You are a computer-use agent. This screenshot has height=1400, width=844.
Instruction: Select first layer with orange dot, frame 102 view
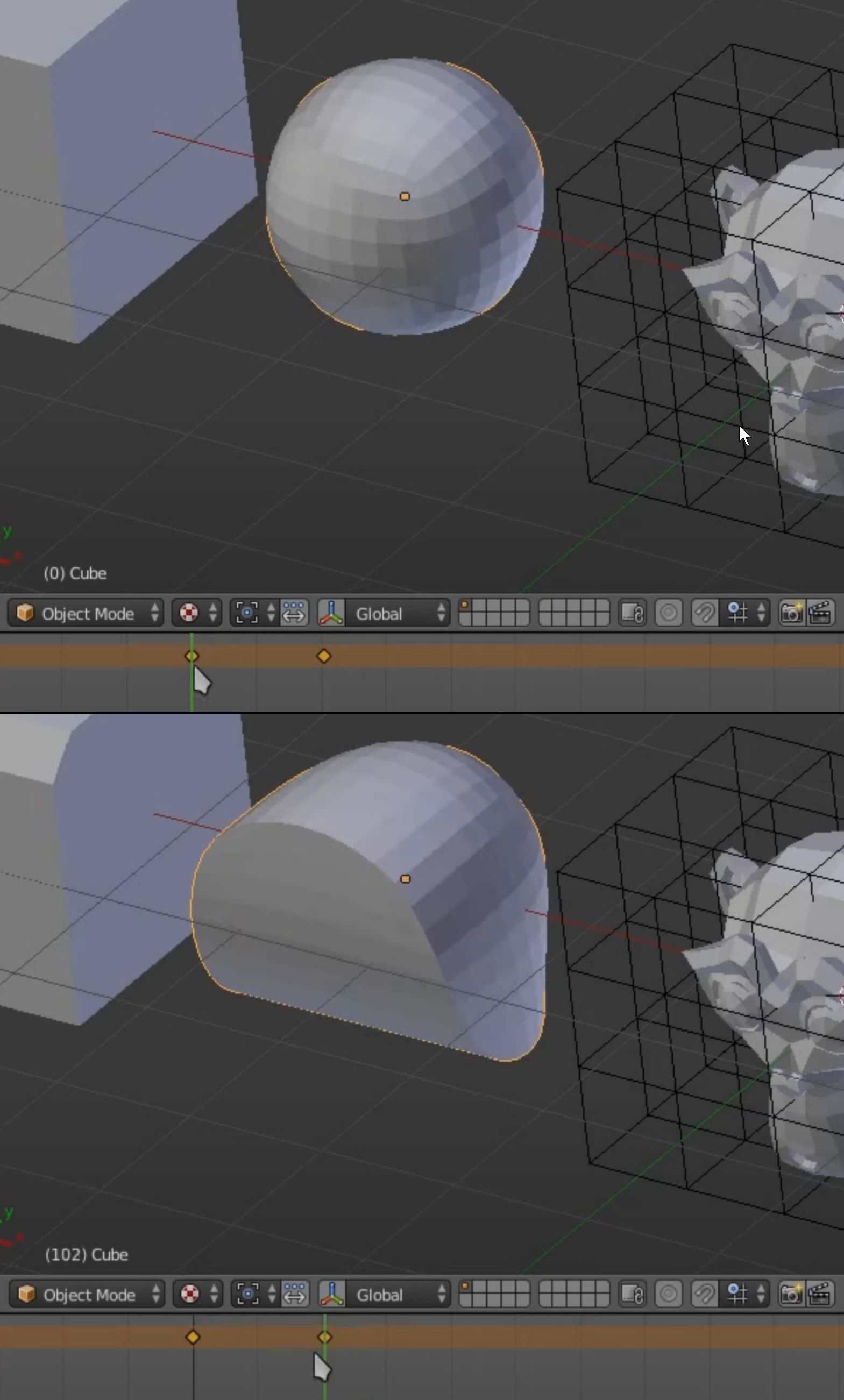[465, 1287]
